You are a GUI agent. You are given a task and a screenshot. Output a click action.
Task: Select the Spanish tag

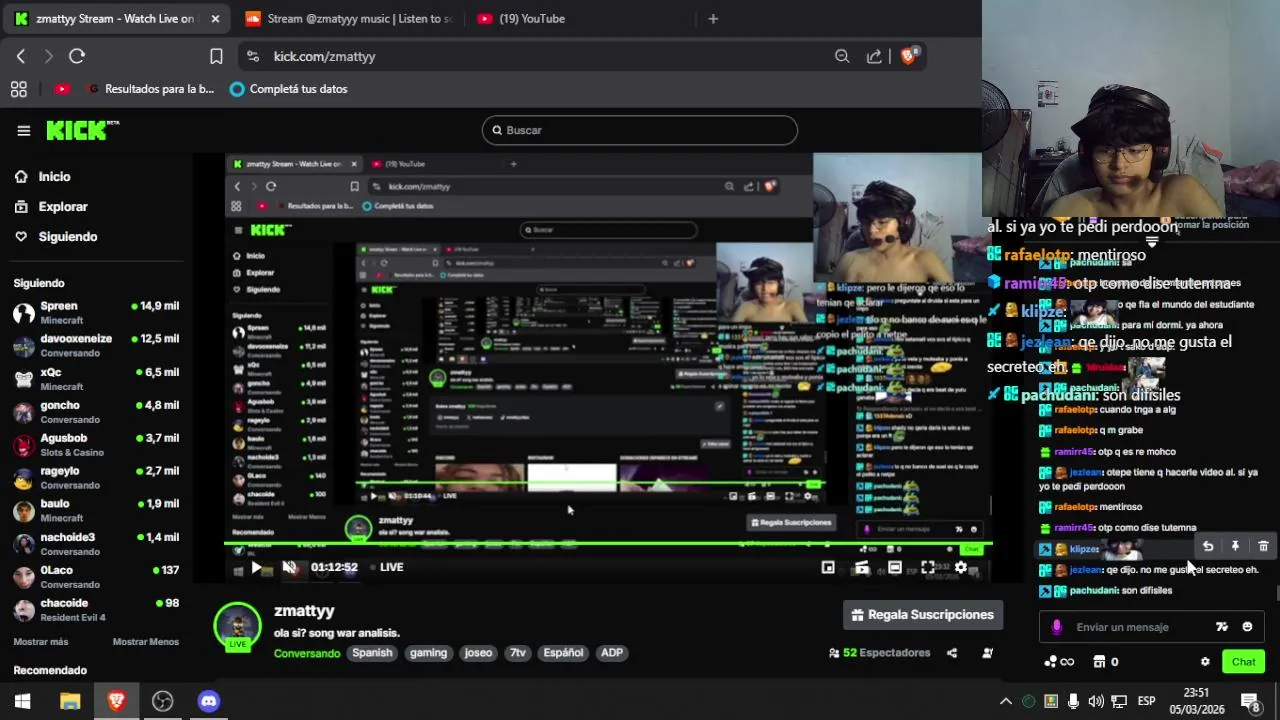click(372, 653)
